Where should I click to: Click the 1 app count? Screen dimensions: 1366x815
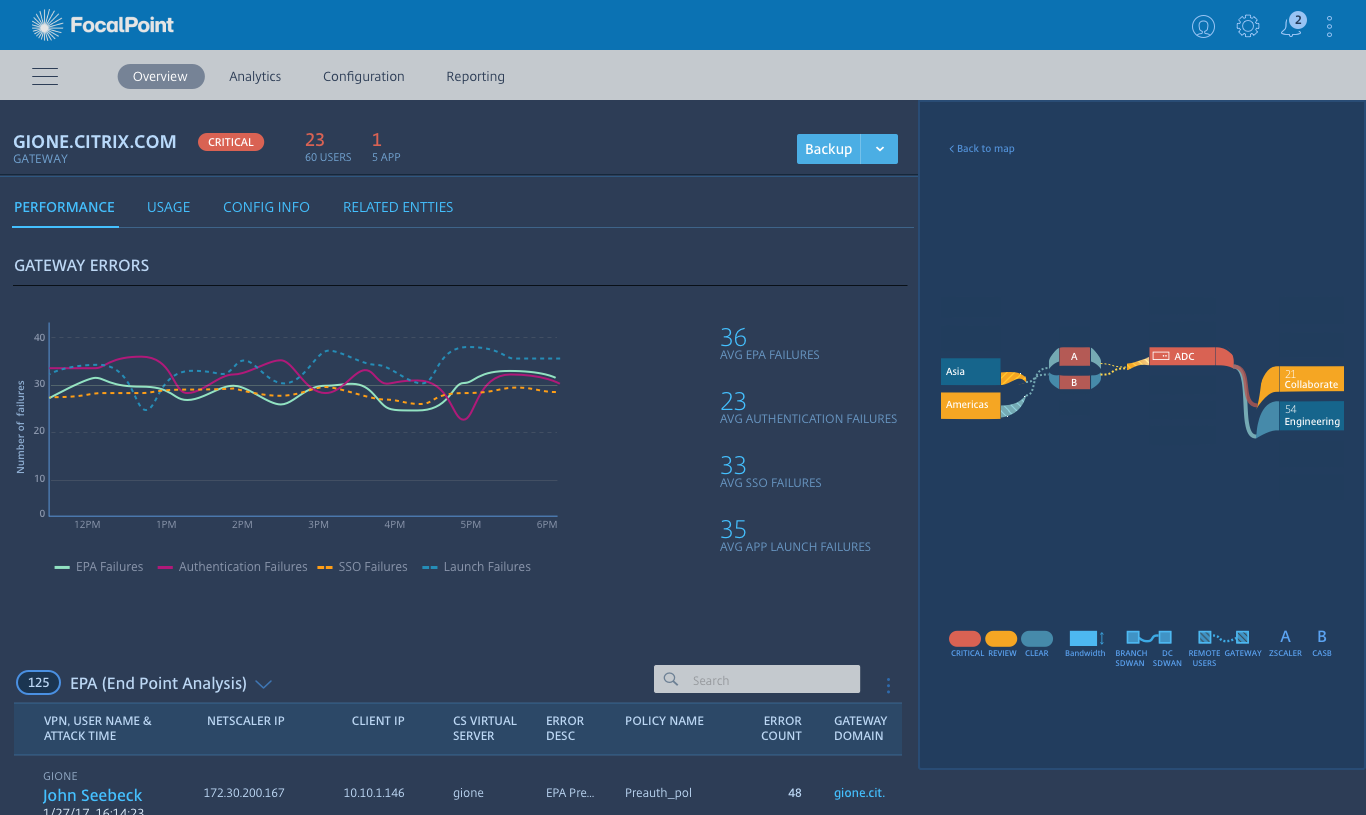tap(377, 140)
